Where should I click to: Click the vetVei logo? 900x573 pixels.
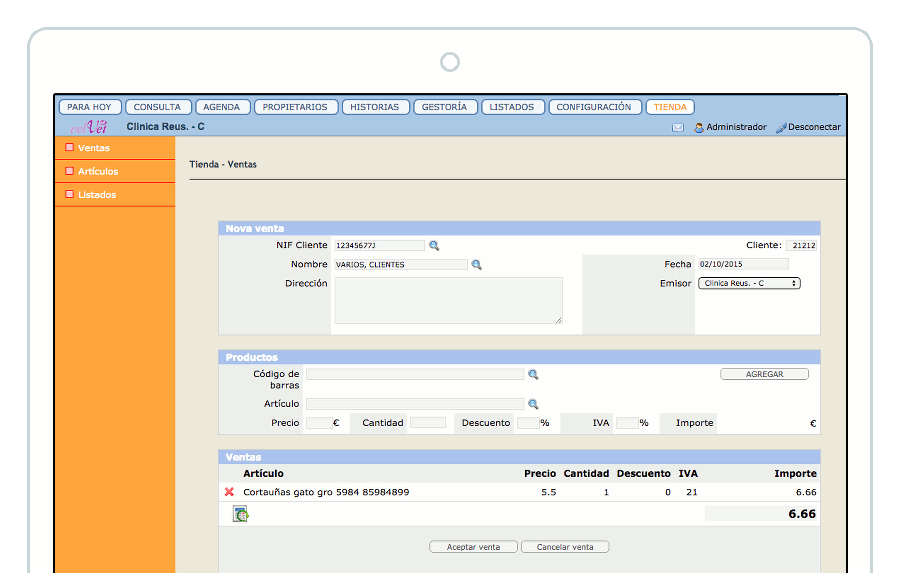tap(88, 127)
